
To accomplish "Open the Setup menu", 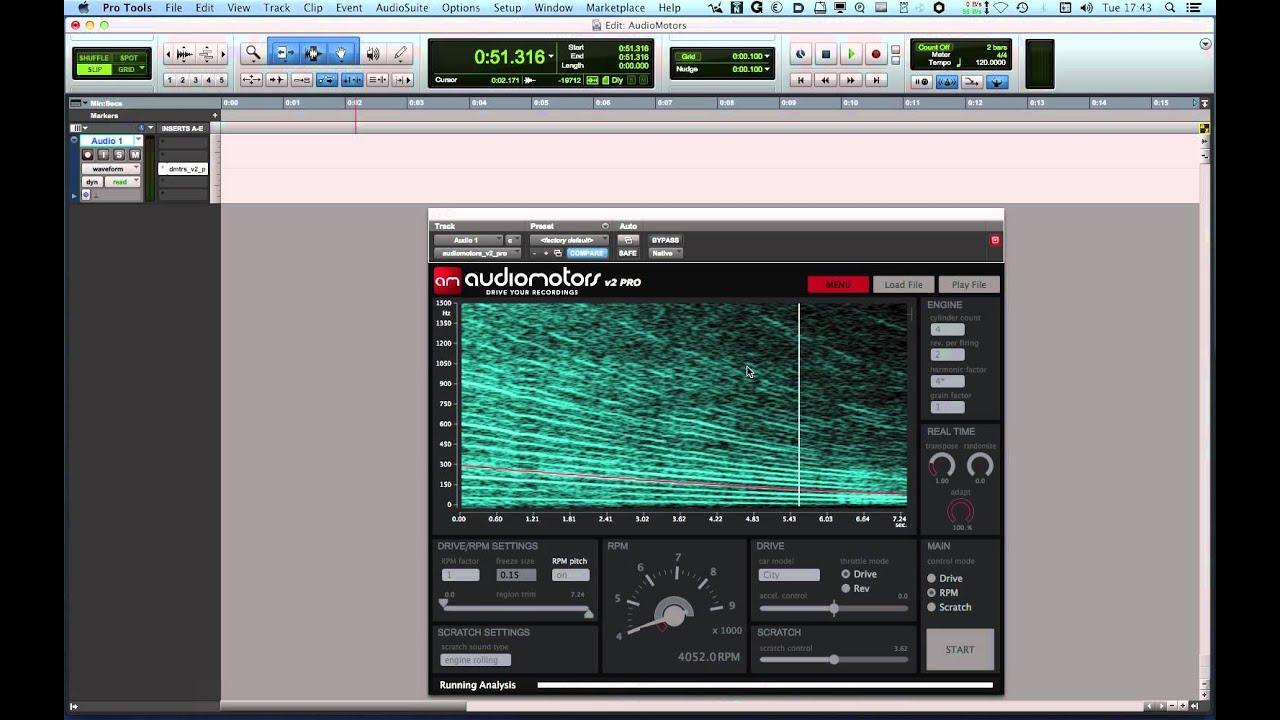I will point(507,8).
